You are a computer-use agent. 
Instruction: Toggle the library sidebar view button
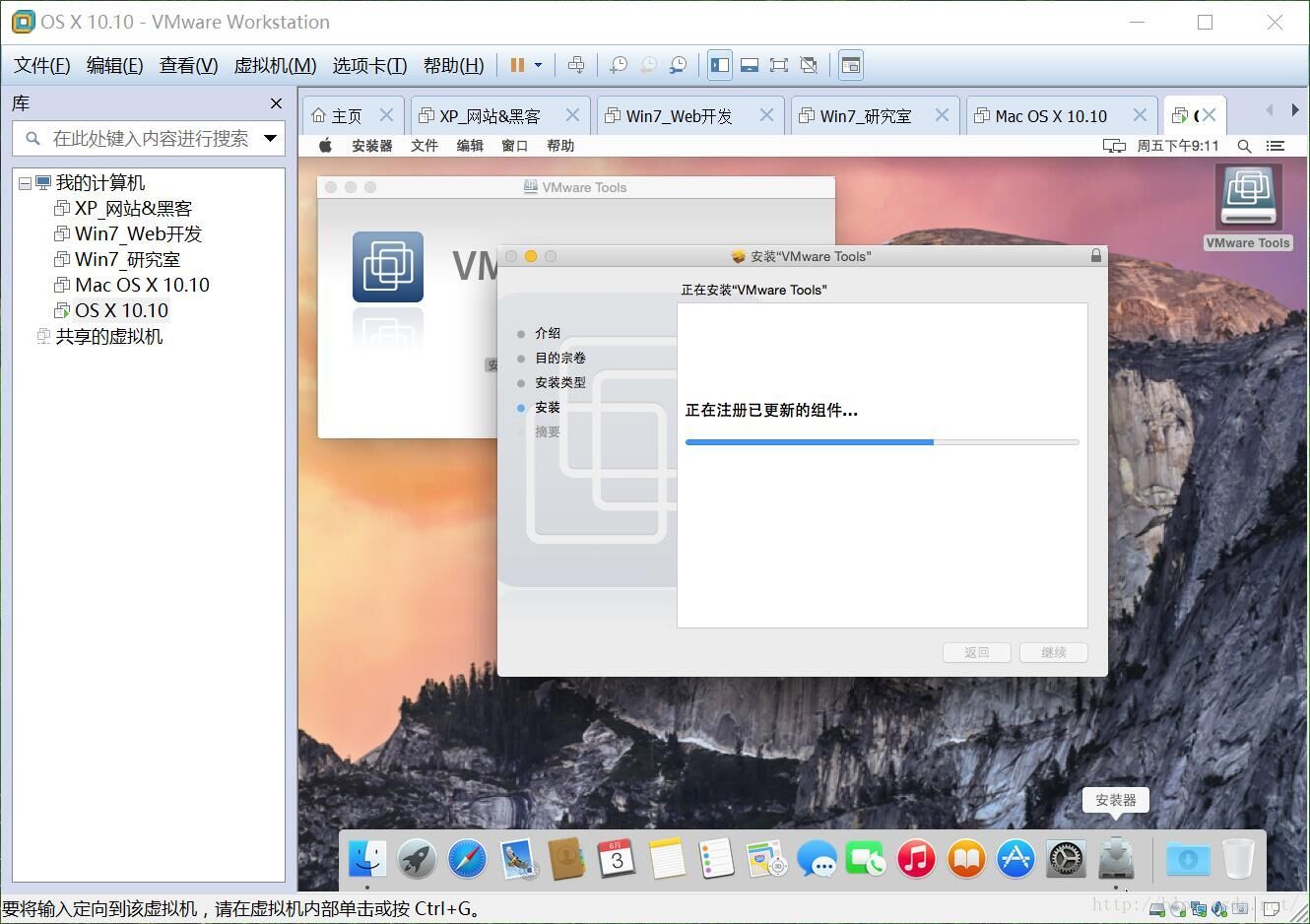coord(720,65)
